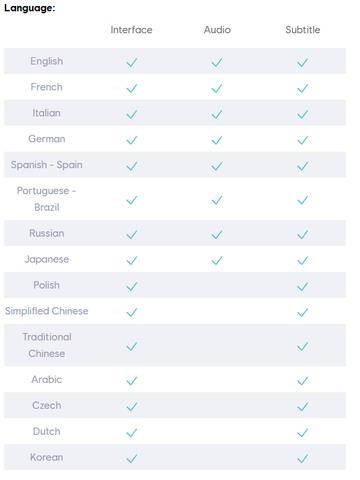Click the Korean language row label
The height and width of the screenshot is (480, 360).
[x=47, y=457]
